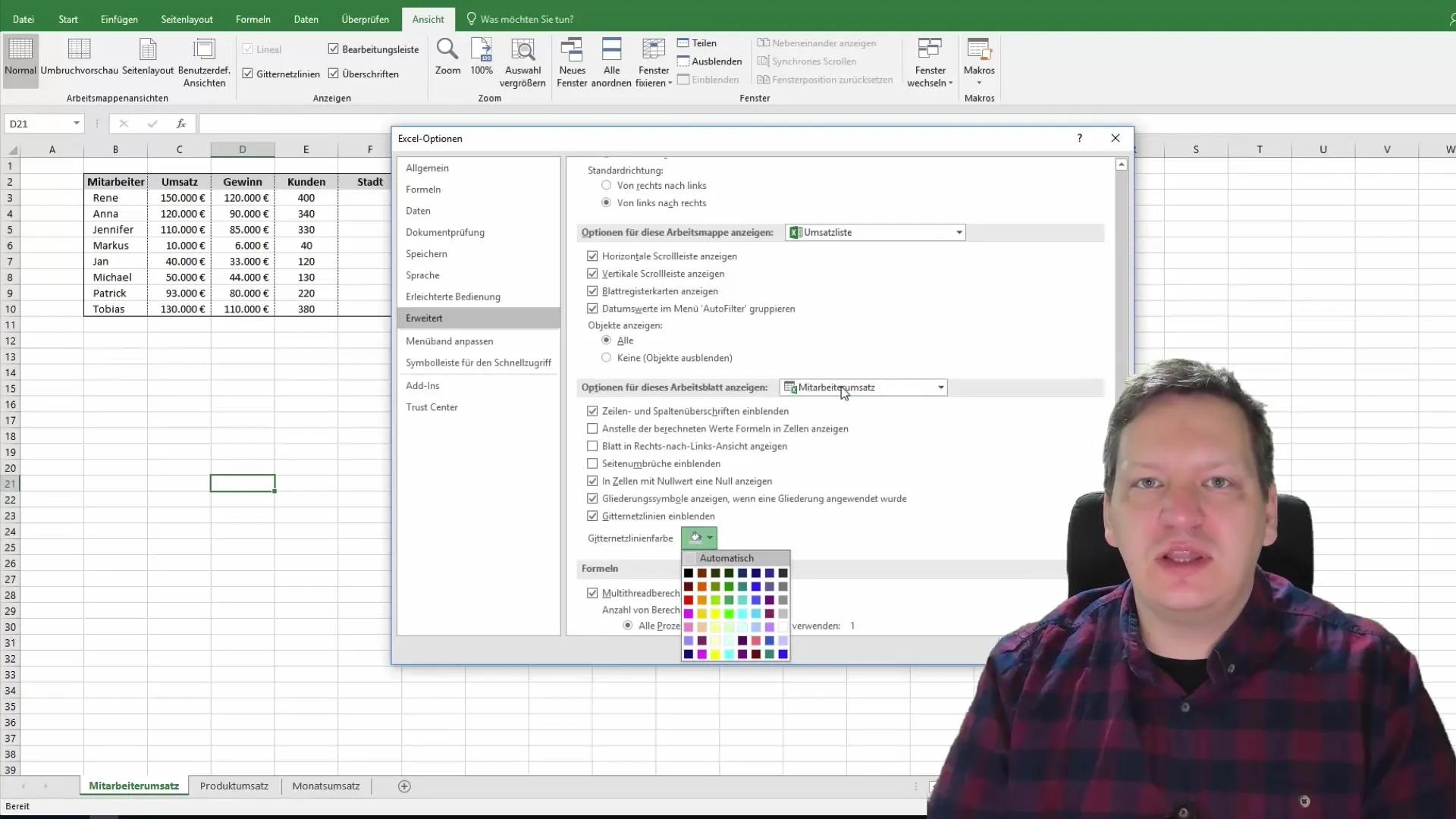Add a new sheet with plus icon
This screenshot has width=1456, height=819.
tap(404, 786)
